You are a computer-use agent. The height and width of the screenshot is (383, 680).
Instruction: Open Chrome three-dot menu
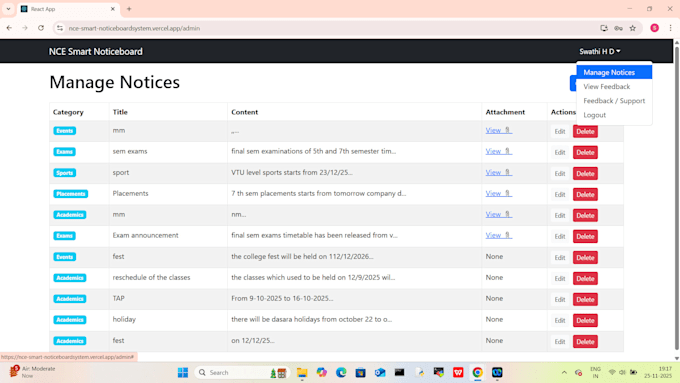670,28
